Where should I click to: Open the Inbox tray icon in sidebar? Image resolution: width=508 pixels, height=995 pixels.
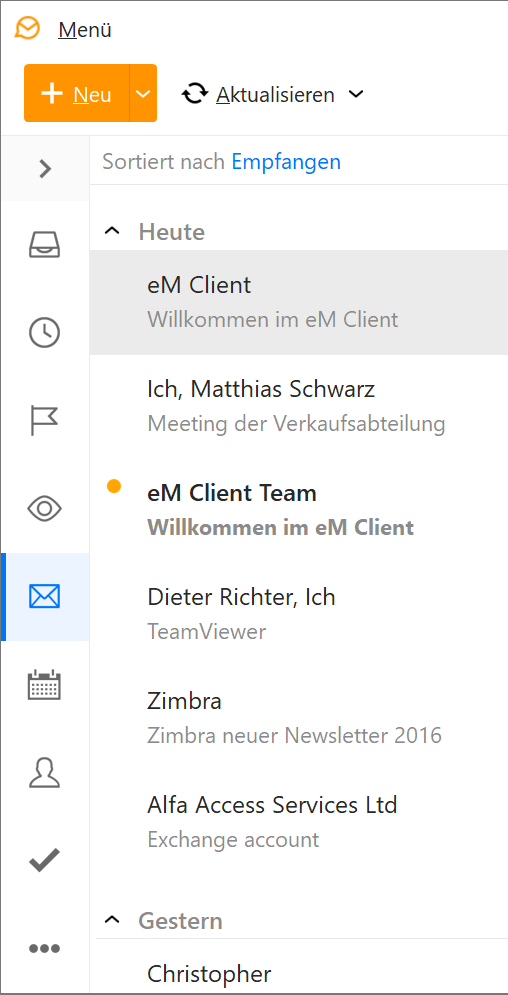point(45,245)
